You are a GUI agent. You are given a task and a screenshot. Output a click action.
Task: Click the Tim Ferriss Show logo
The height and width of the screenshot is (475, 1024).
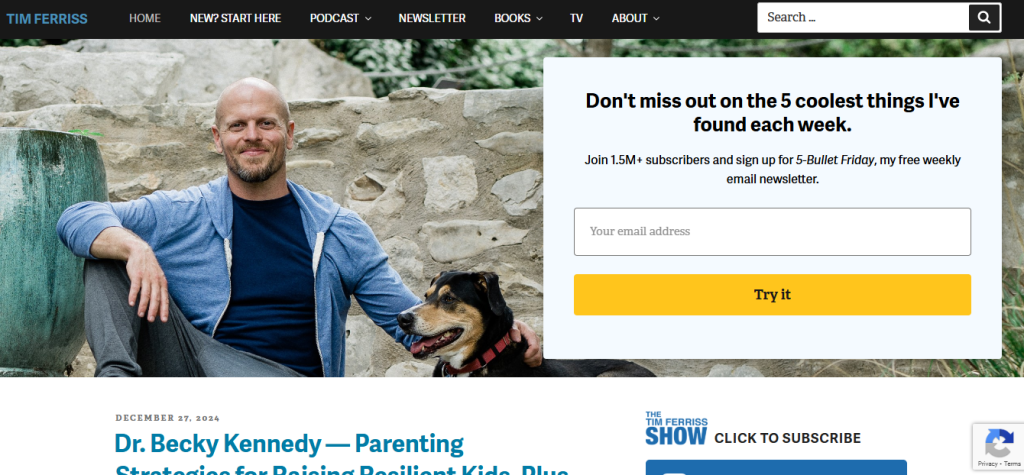pyautogui.click(x=676, y=429)
